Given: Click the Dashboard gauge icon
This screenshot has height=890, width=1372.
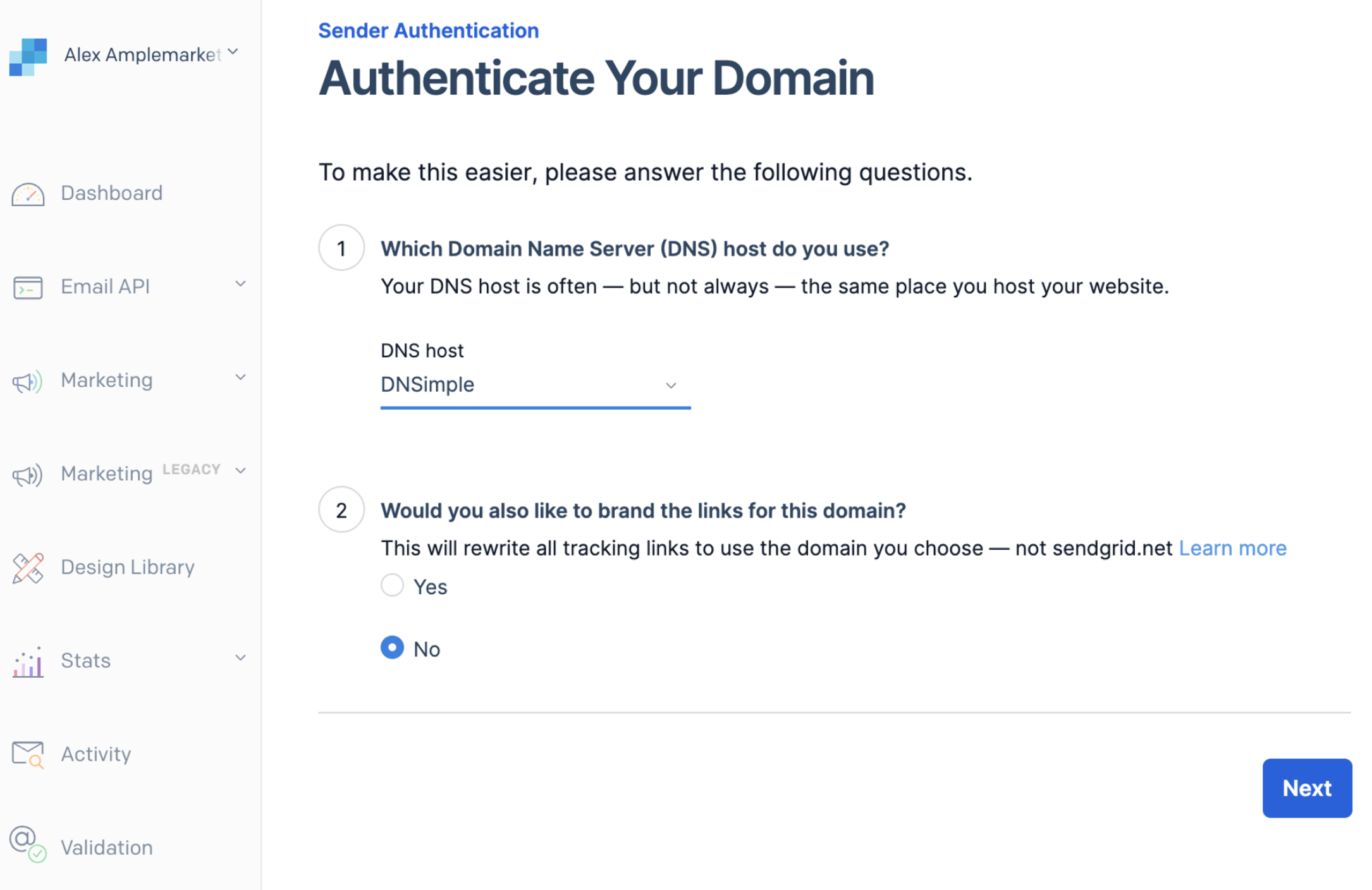Looking at the screenshot, I should click(x=28, y=194).
